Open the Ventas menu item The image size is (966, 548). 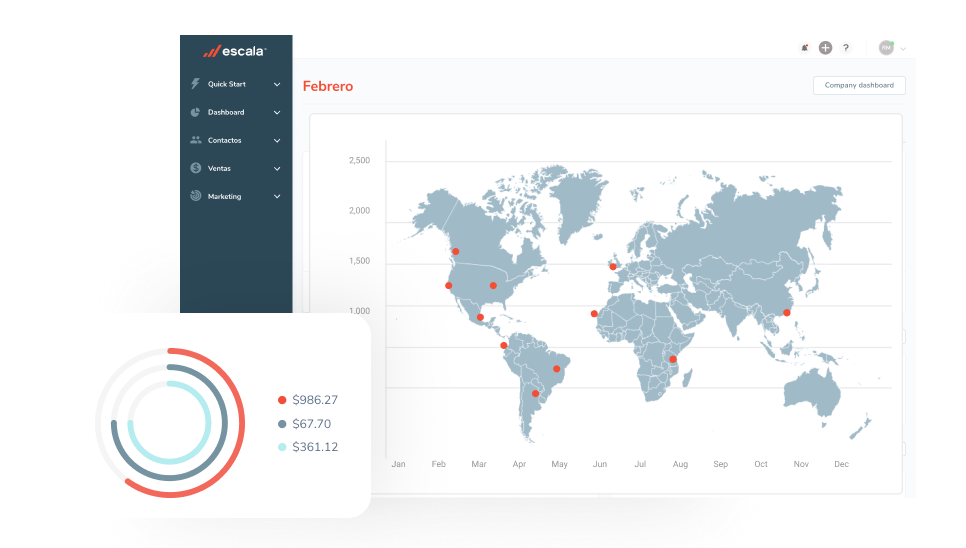236,168
